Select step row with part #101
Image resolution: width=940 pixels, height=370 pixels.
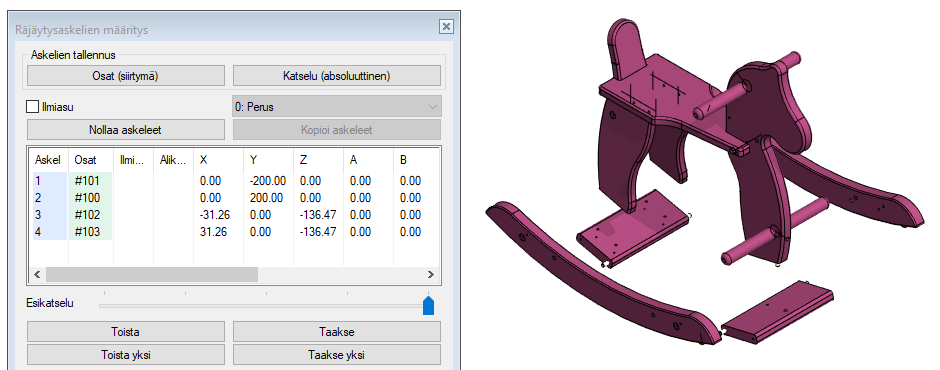[x=234, y=181]
